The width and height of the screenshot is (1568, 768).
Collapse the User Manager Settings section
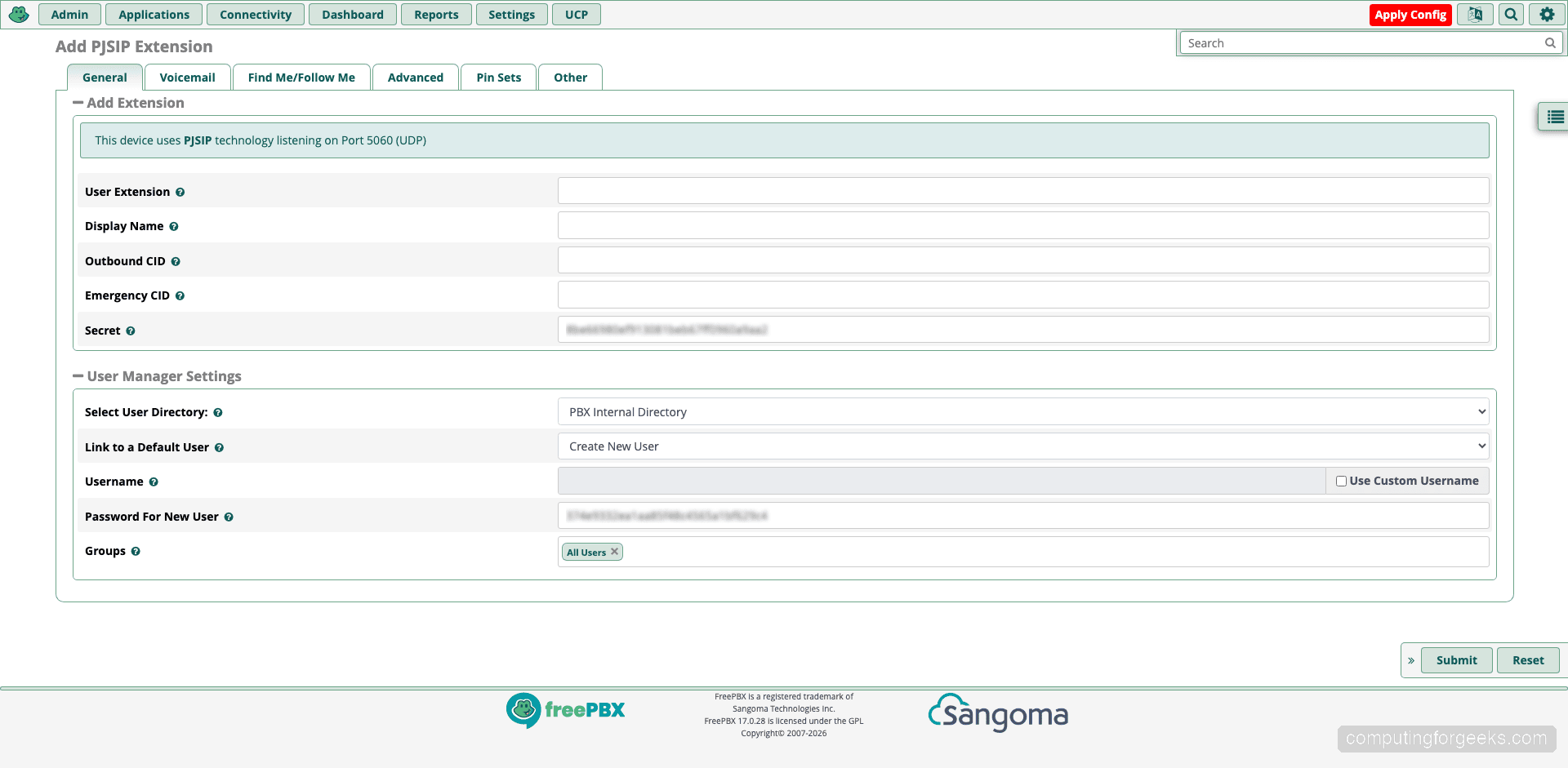click(x=78, y=375)
